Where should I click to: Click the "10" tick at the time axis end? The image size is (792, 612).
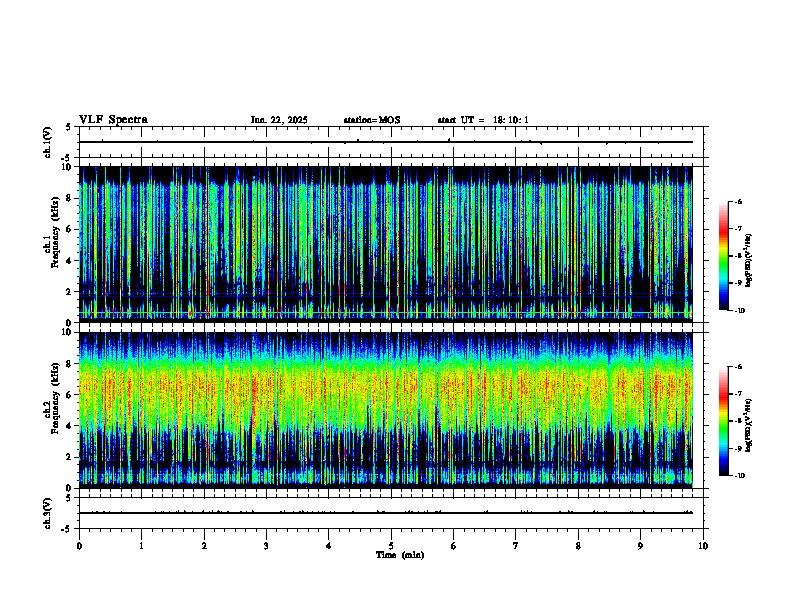click(703, 546)
